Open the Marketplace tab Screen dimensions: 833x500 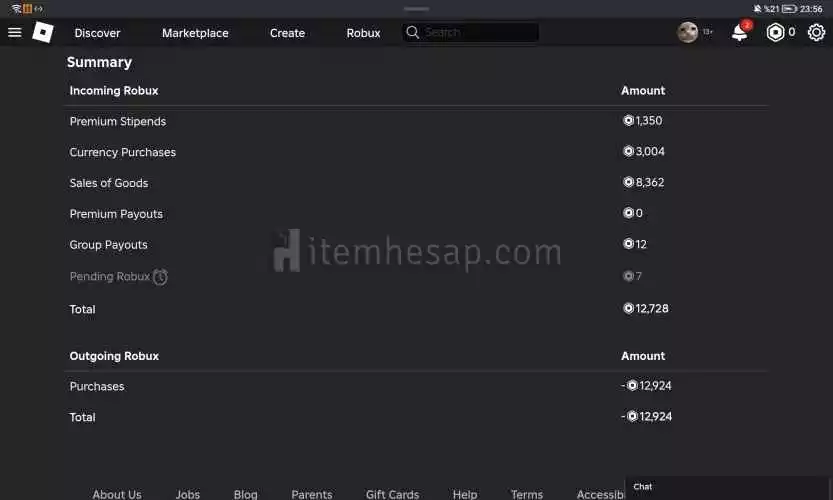point(195,33)
